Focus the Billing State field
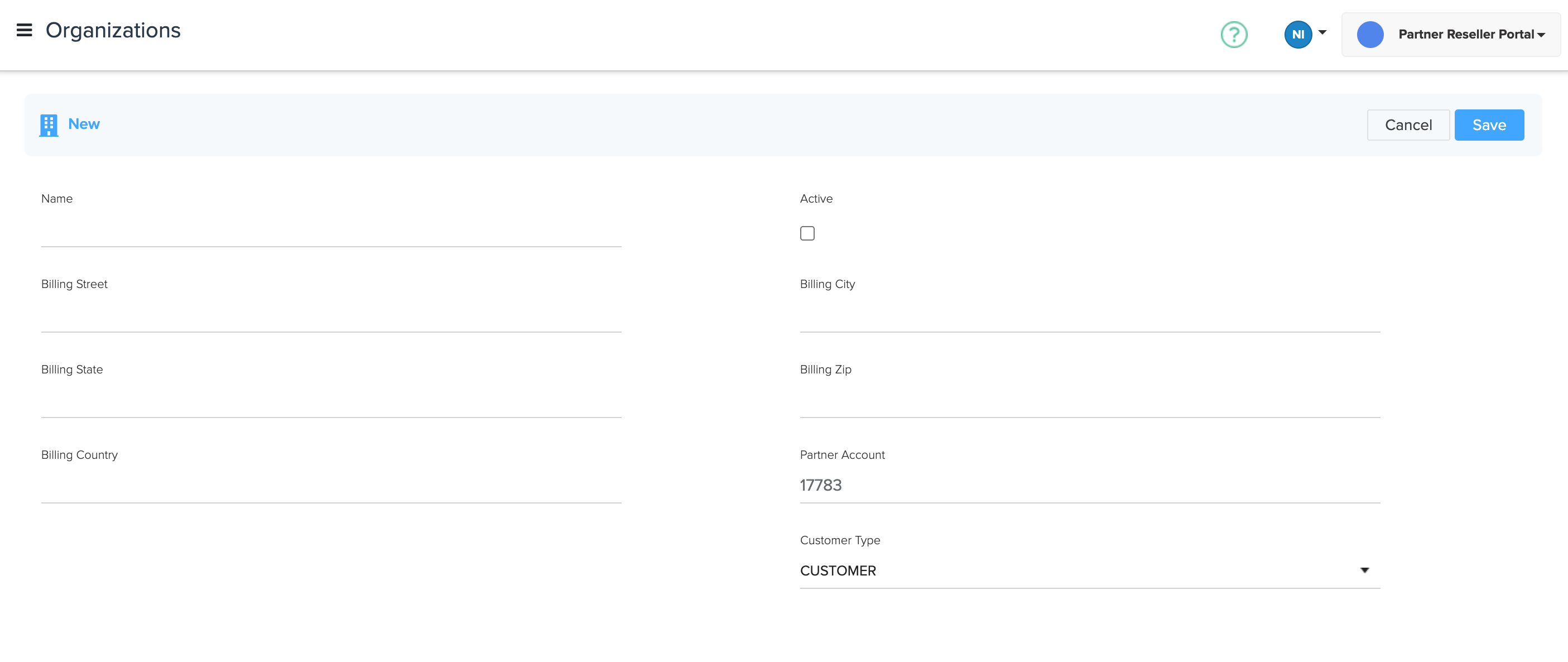The image size is (1568, 662). coord(330,401)
